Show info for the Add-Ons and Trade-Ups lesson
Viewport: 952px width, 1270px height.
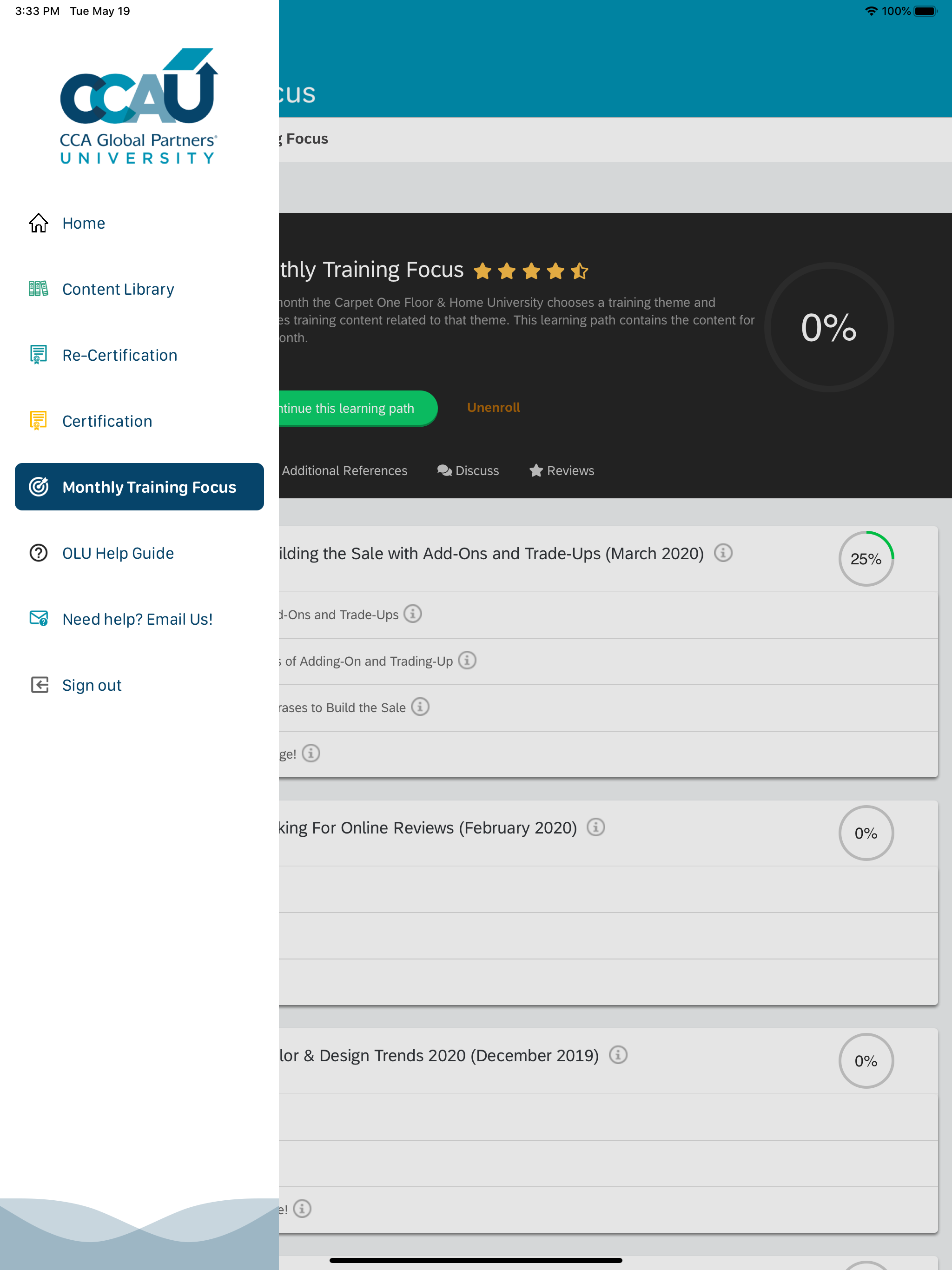tap(412, 614)
